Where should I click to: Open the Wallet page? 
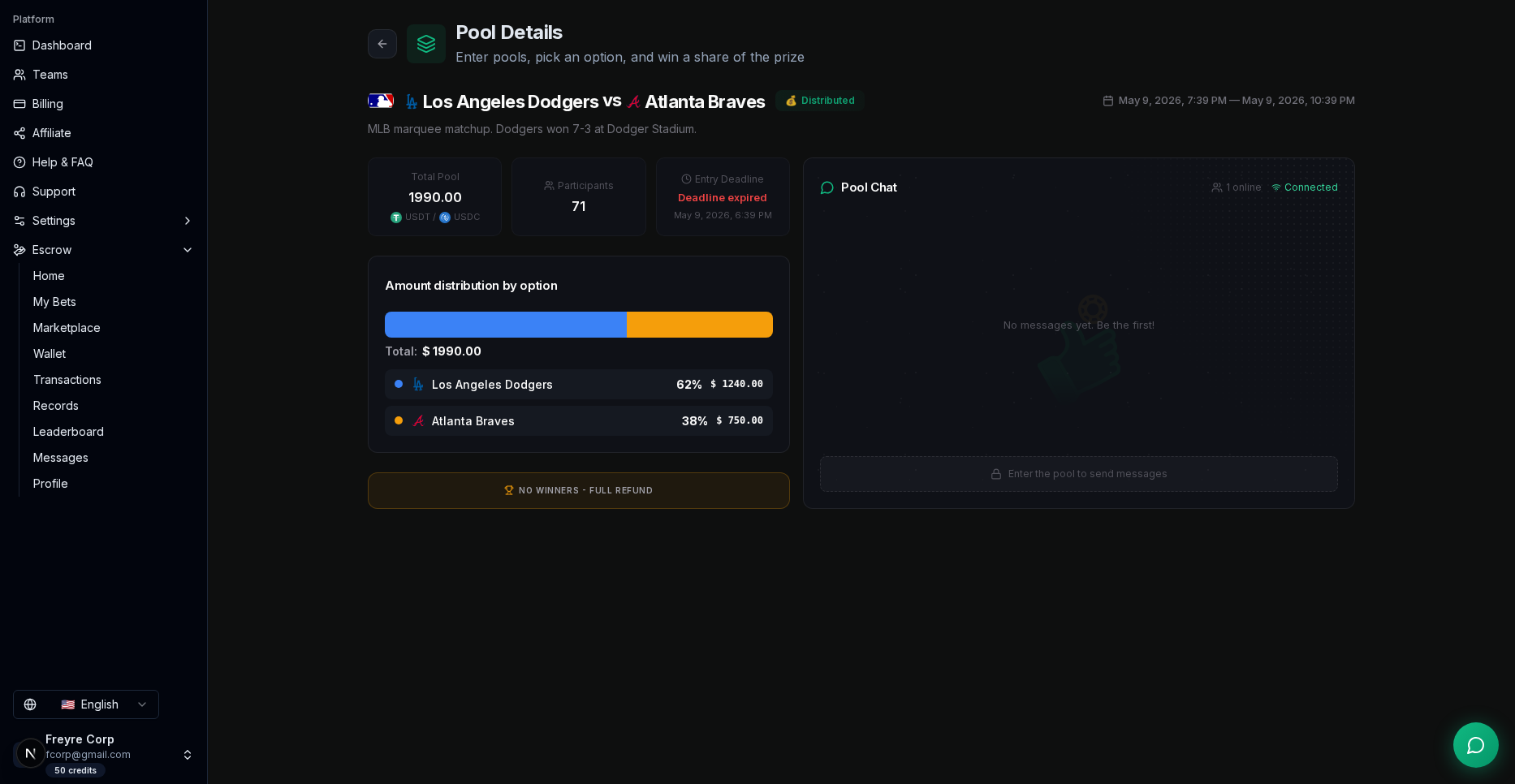click(112, 354)
